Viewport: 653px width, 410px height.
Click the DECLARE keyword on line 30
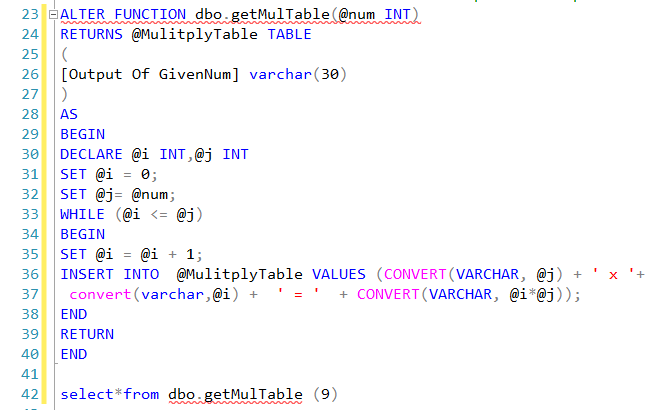point(91,154)
